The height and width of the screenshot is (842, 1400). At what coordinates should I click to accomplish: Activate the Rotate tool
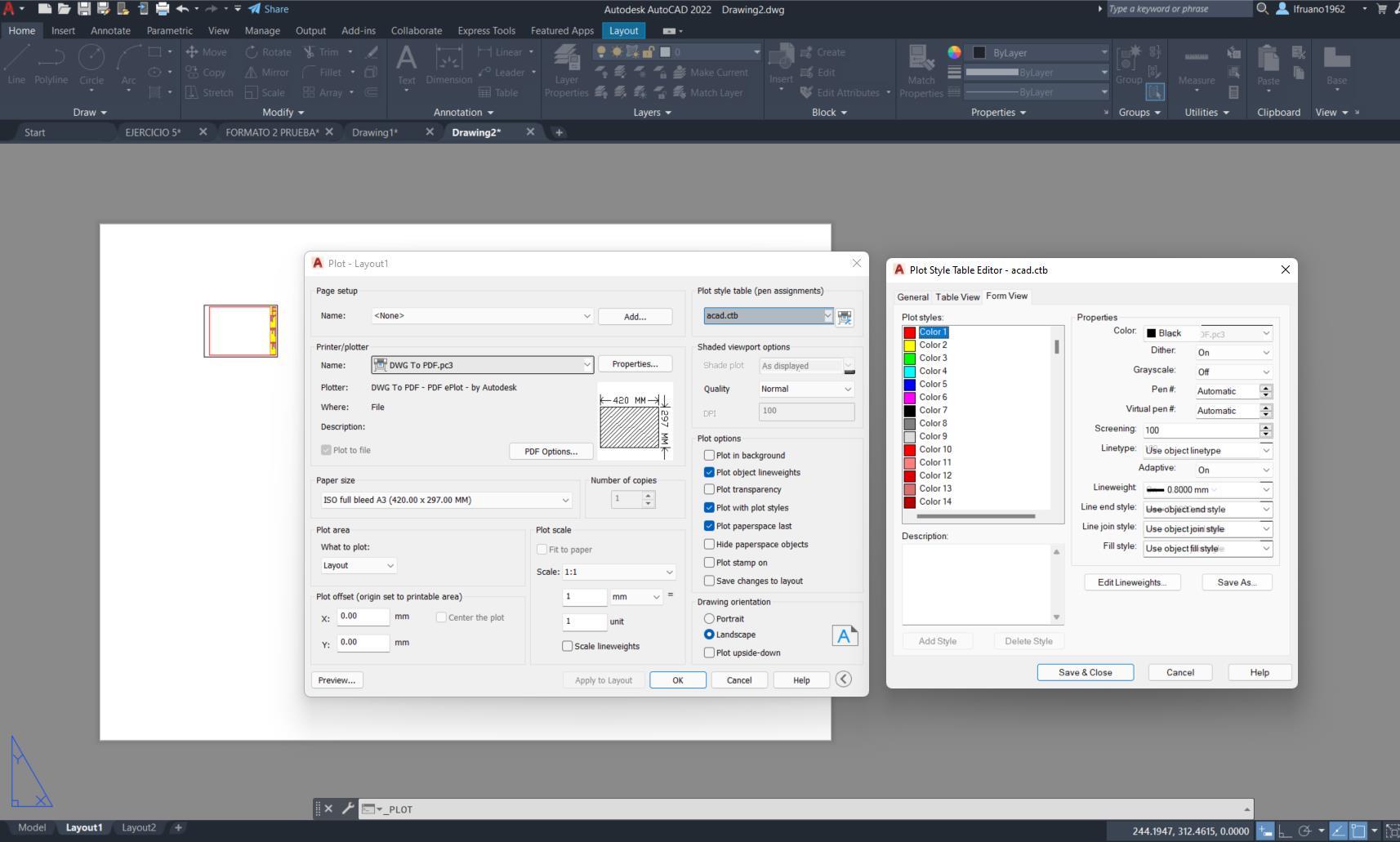click(x=268, y=52)
